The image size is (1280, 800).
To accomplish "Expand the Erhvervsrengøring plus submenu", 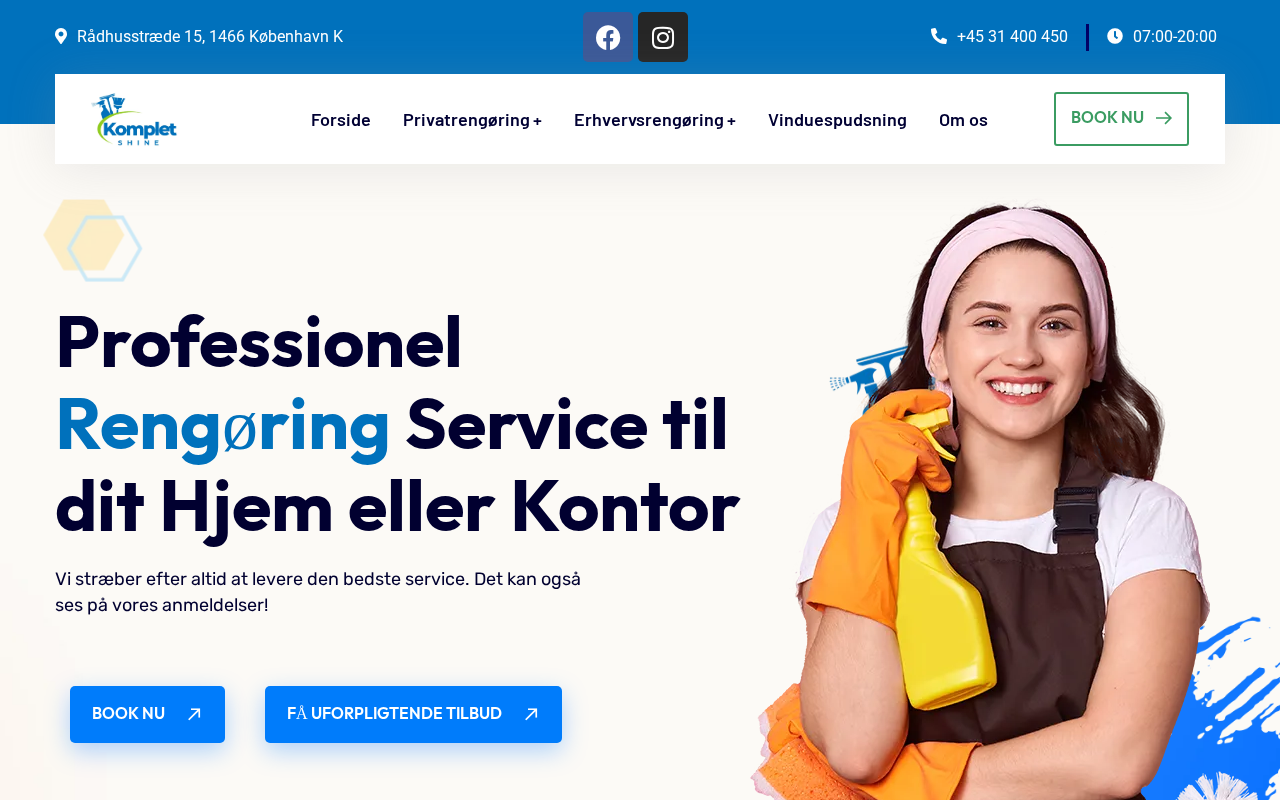I will pyautogui.click(x=731, y=121).
